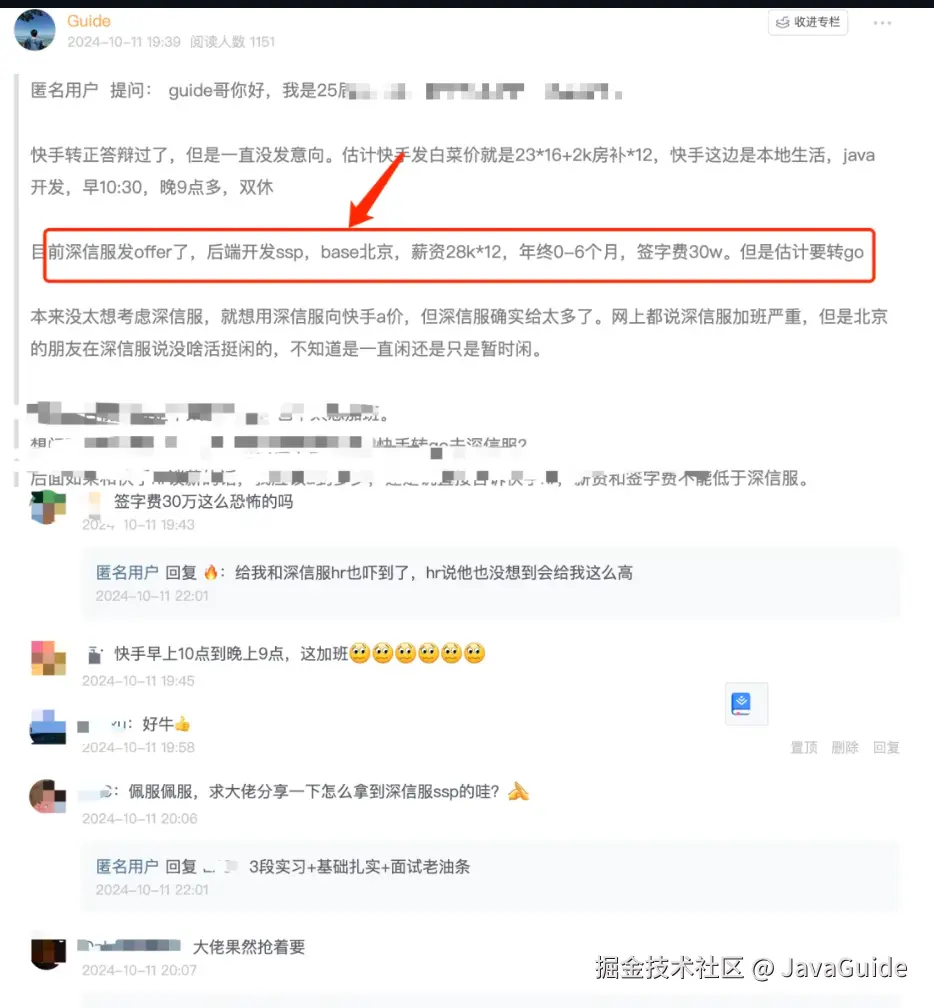934x1008 pixels.
Task: Click the 阅读人数 1151 reader count
Action: click(x=232, y=42)
